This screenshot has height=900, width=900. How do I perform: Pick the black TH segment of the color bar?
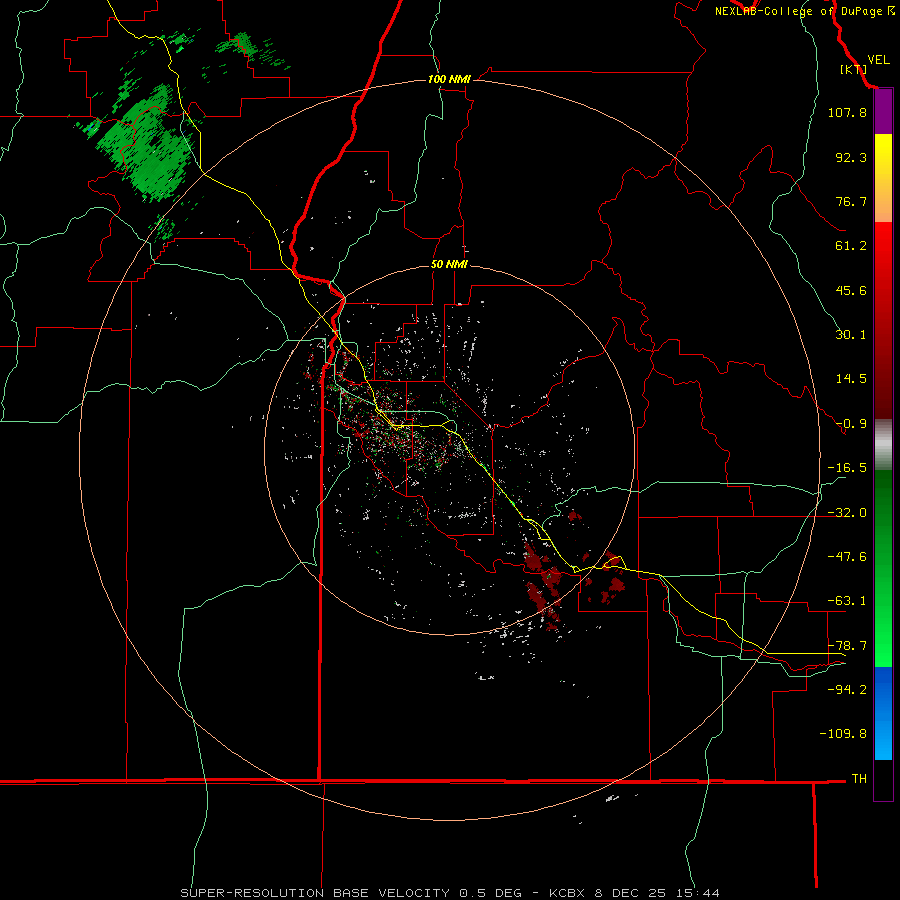pos(883,779)
